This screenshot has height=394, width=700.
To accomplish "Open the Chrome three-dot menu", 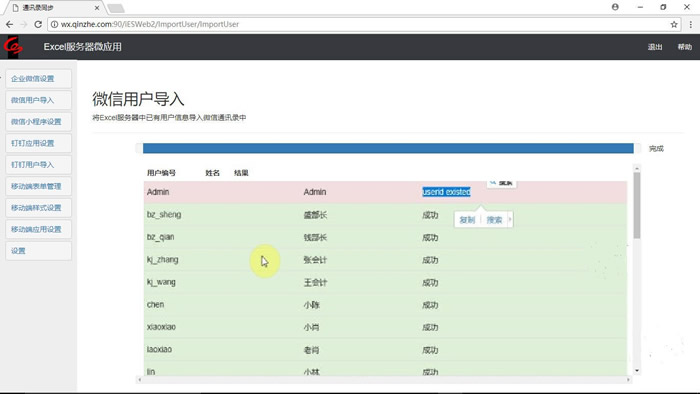I will tap(690, 25).
